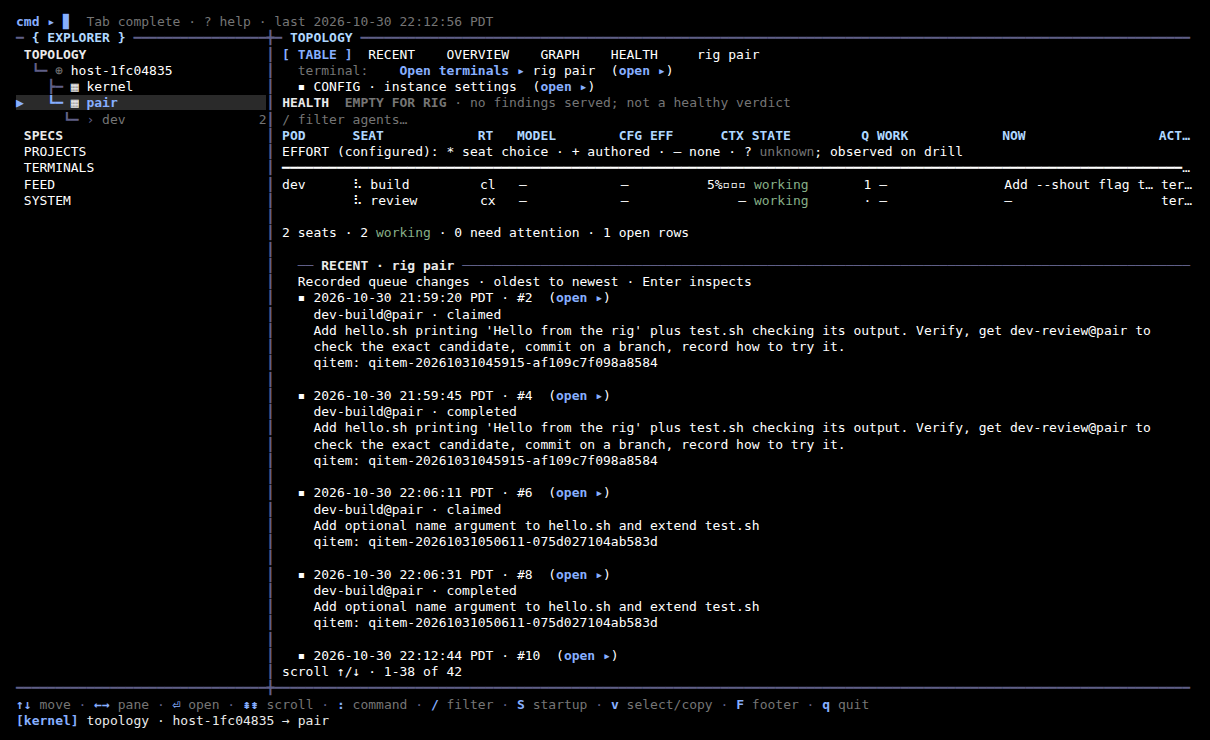Click the build seat drag handle icon
Screen dimensions: 1210x740
point(357,185)
